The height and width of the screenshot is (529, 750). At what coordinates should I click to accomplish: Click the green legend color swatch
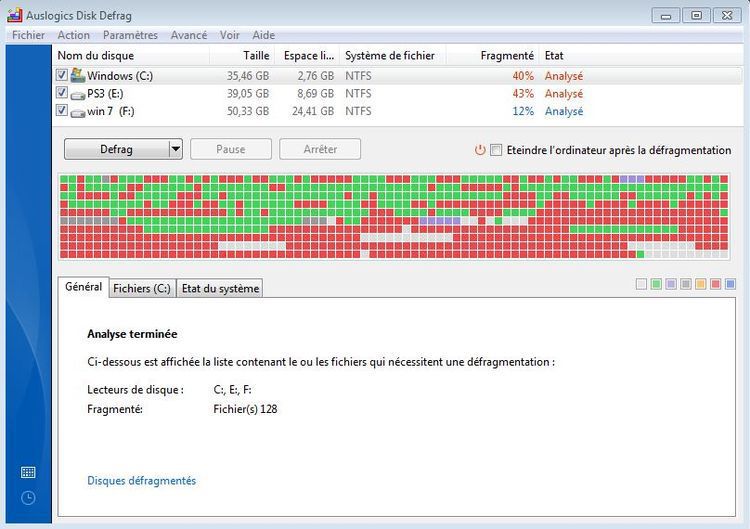(x=656, y=285)
